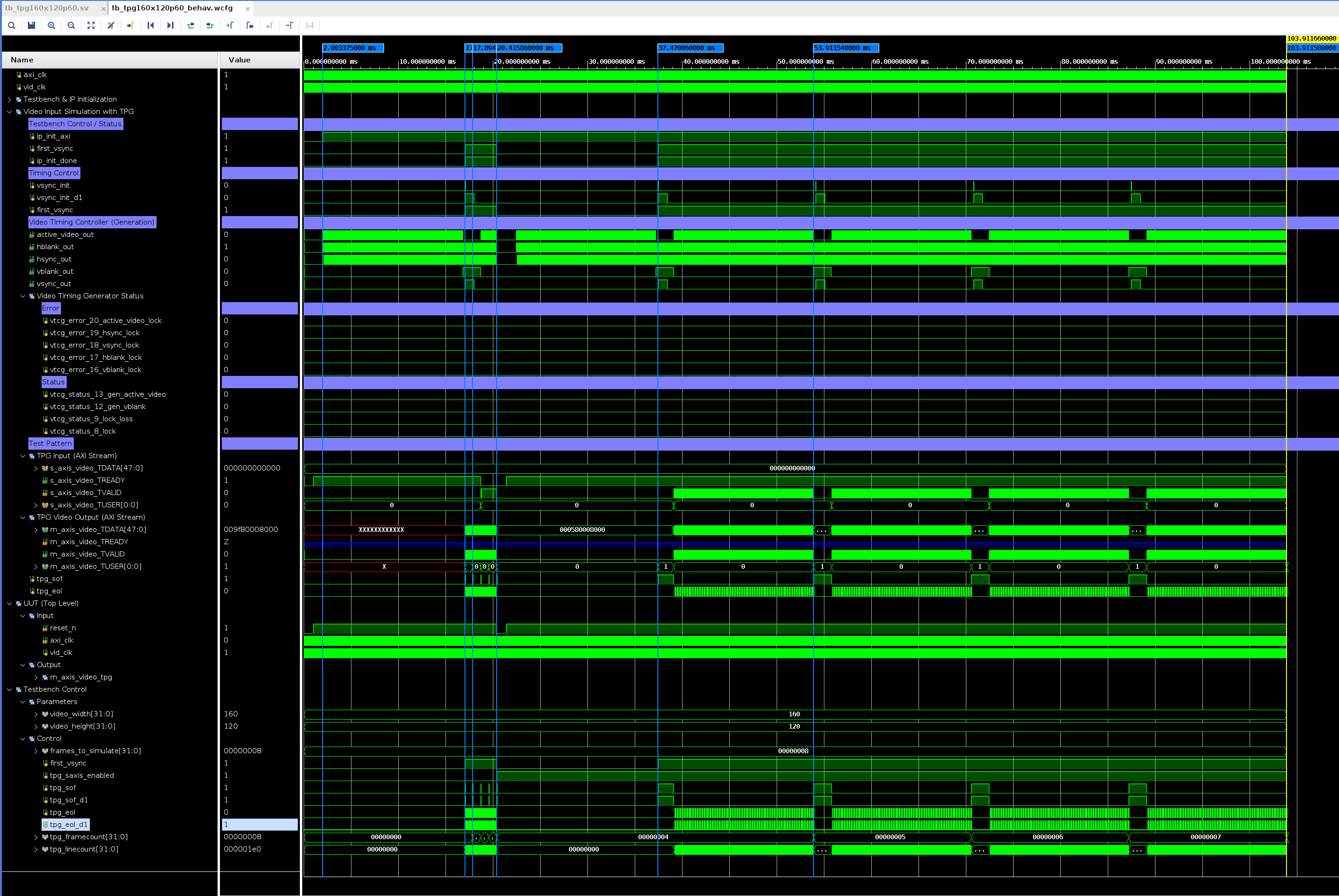The width and height of the screenshot is (1339, 896).
Task: Click the tpg_linecount value 000001e0
Action: [242, 849]
